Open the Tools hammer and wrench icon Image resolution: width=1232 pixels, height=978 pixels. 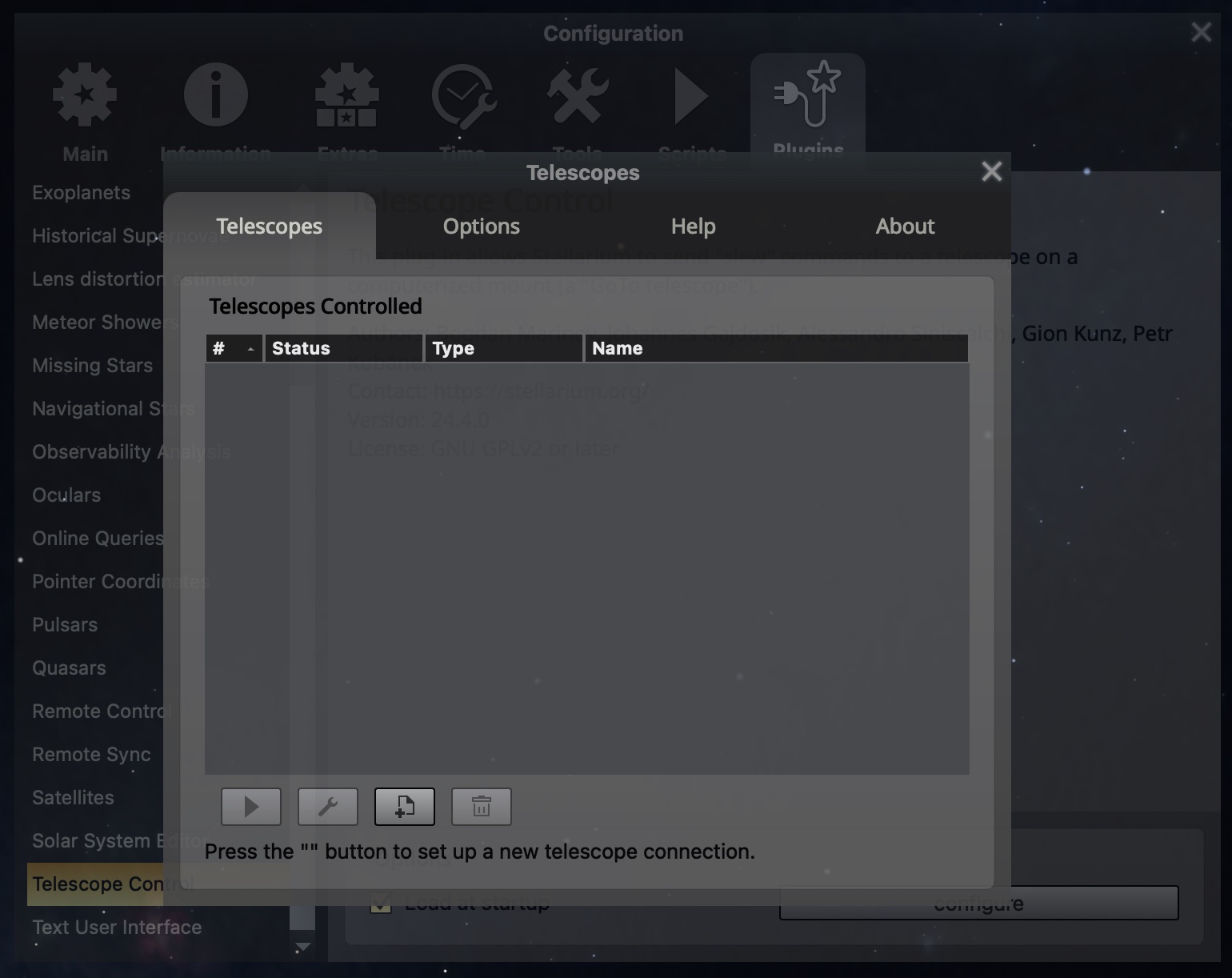(x=577, y=96)
